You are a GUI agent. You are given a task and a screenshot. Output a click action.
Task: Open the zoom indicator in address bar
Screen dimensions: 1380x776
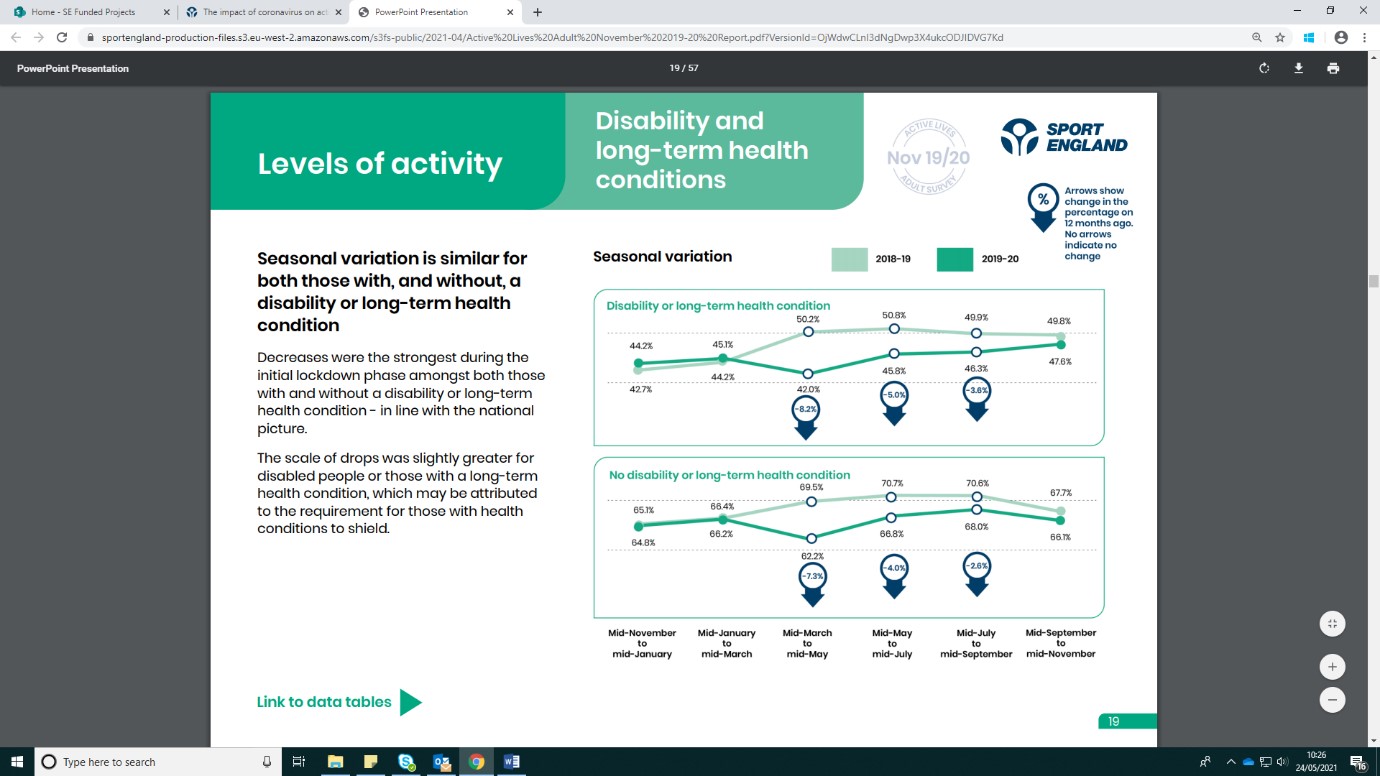[1256, 37]
